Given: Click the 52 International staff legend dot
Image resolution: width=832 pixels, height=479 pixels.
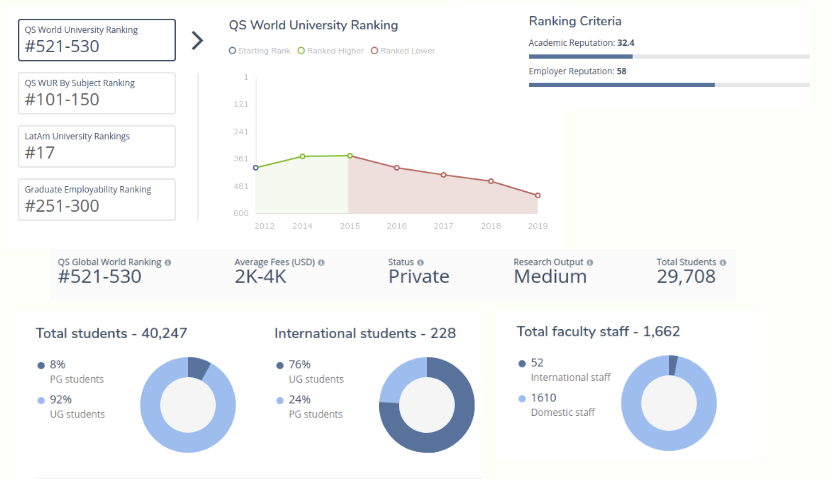Looking at the screenshot, I should tap(522, 363).
